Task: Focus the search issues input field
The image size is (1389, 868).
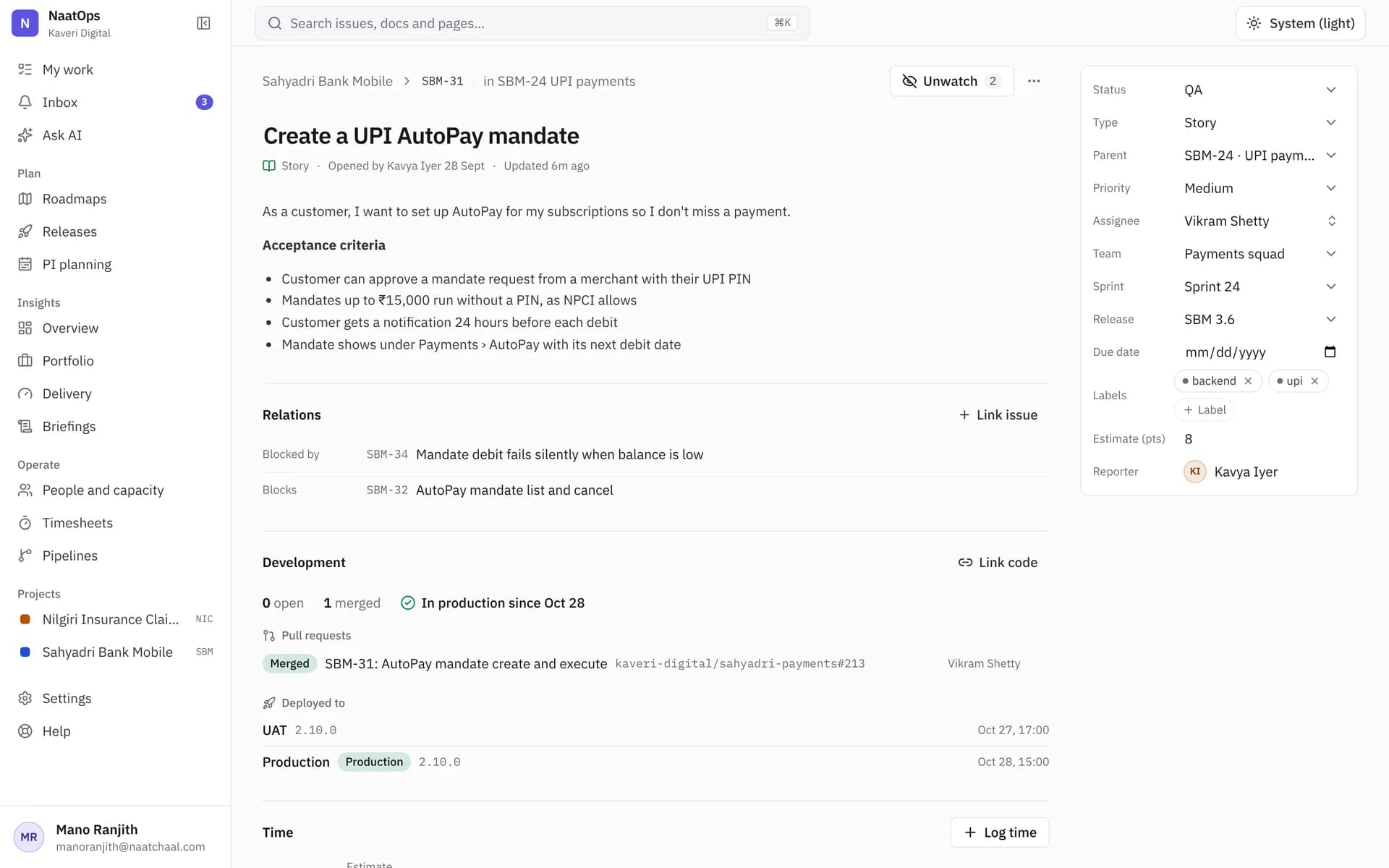Action: tap(532, 23)
